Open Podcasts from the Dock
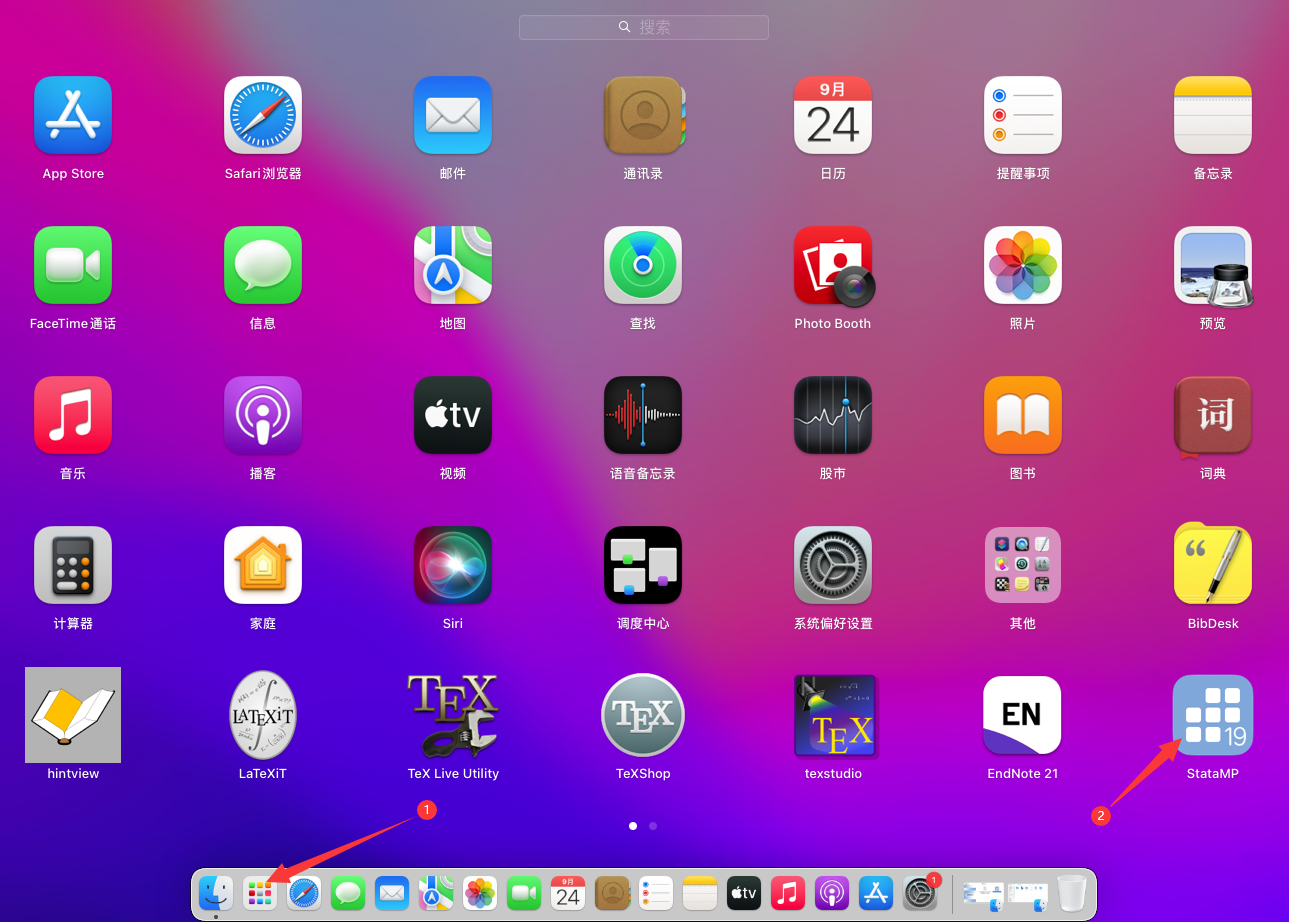Viewport: 1289px width, 922px height. coord(832,892)
